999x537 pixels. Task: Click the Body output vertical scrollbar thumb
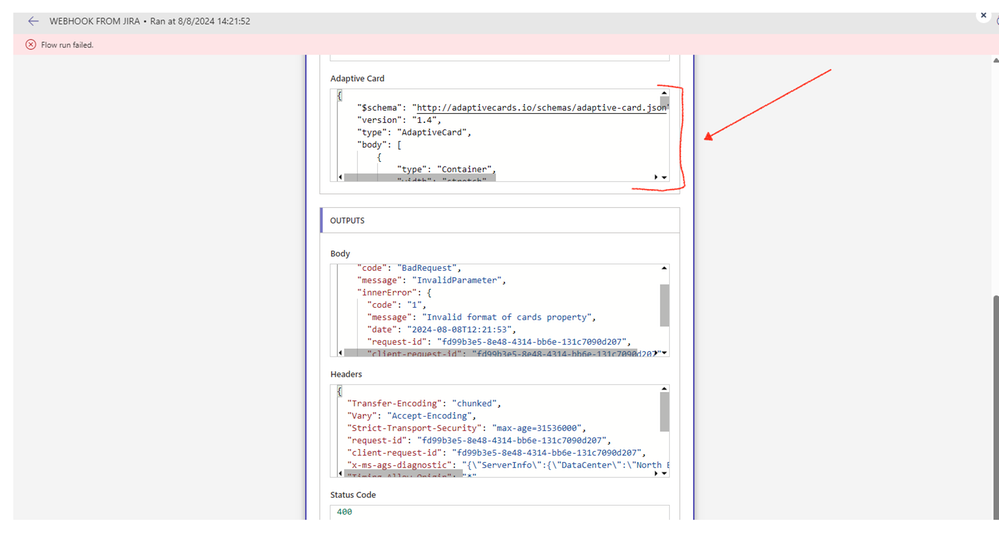pyautogui.click(x=664, y=305)
